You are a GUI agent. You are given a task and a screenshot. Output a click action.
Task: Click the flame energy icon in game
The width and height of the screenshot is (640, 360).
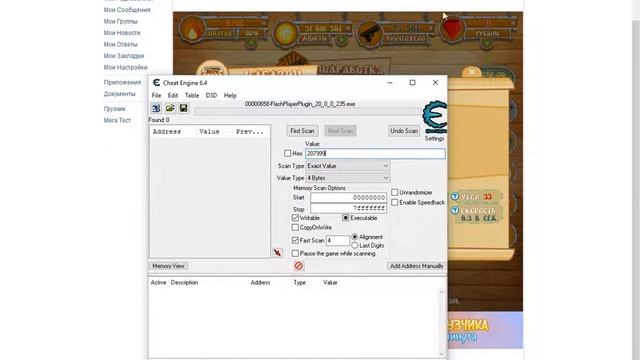[x=191, y=30]
